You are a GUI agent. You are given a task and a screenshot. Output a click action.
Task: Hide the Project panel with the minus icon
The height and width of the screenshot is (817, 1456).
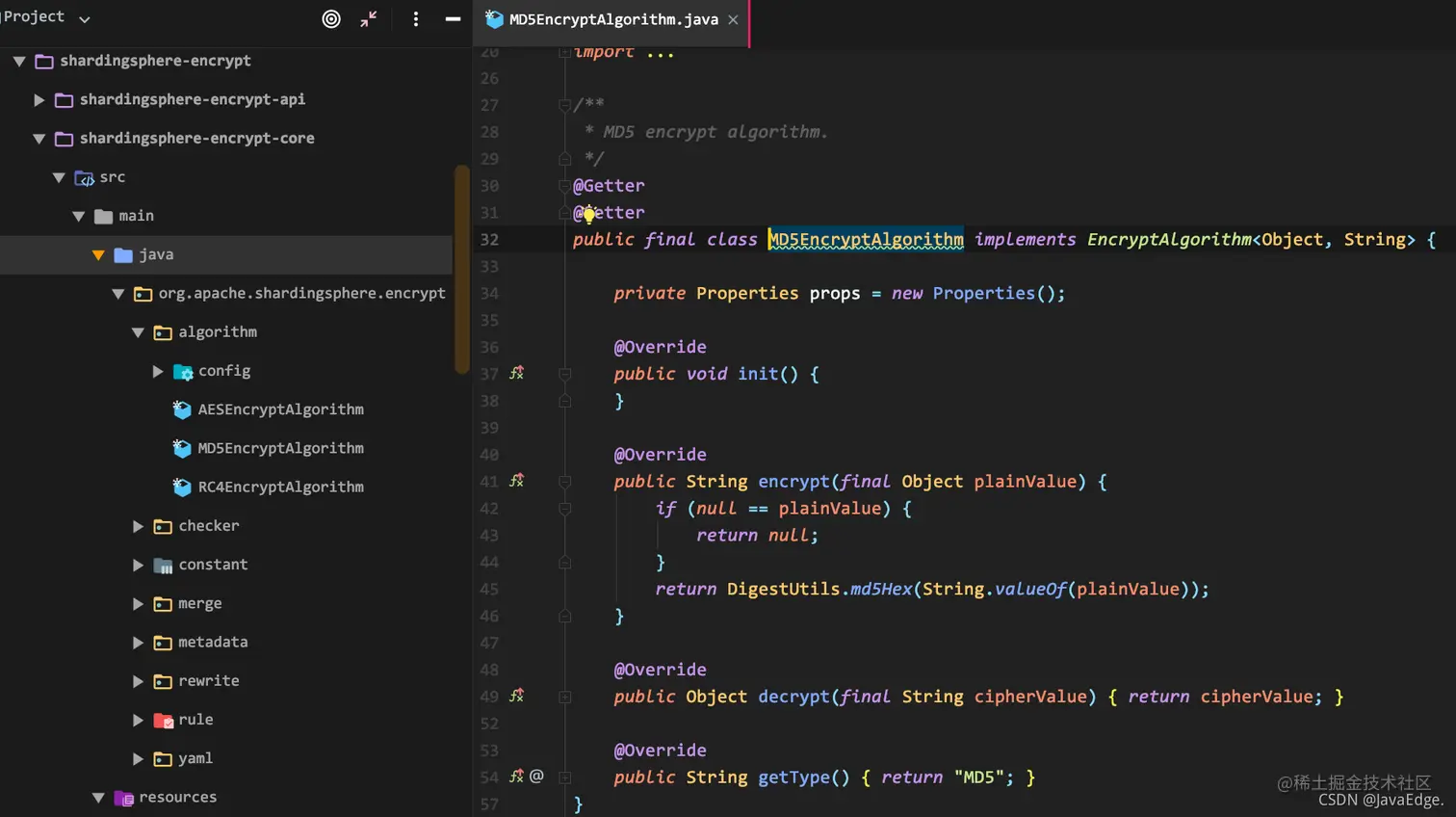coord(453,19)
